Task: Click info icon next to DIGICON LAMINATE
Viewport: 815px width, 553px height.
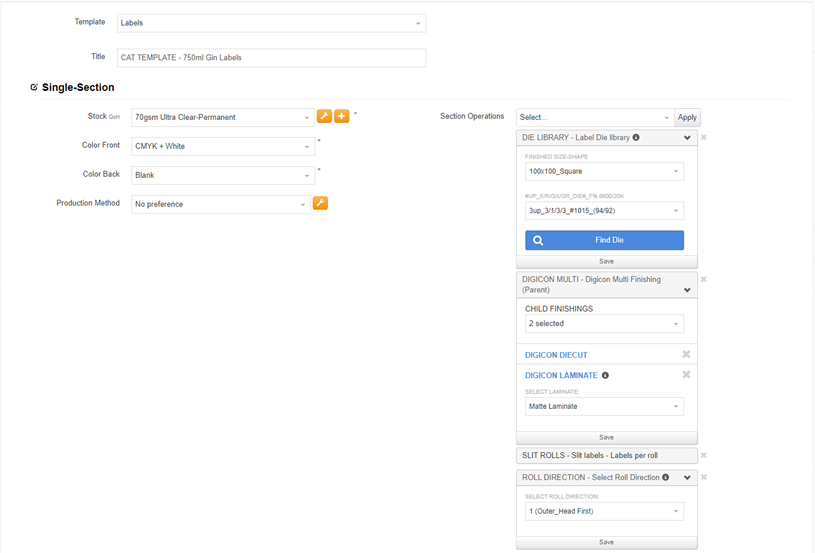Action: (605, 375)
